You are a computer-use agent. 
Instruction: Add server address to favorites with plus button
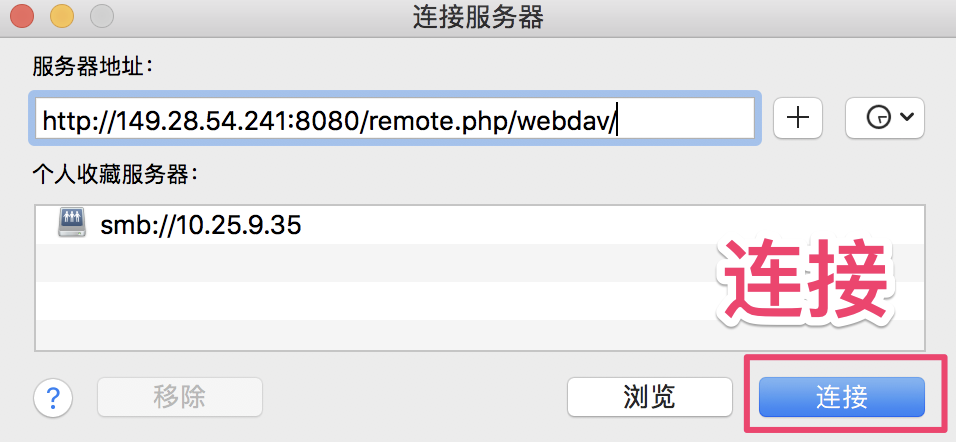797,118
